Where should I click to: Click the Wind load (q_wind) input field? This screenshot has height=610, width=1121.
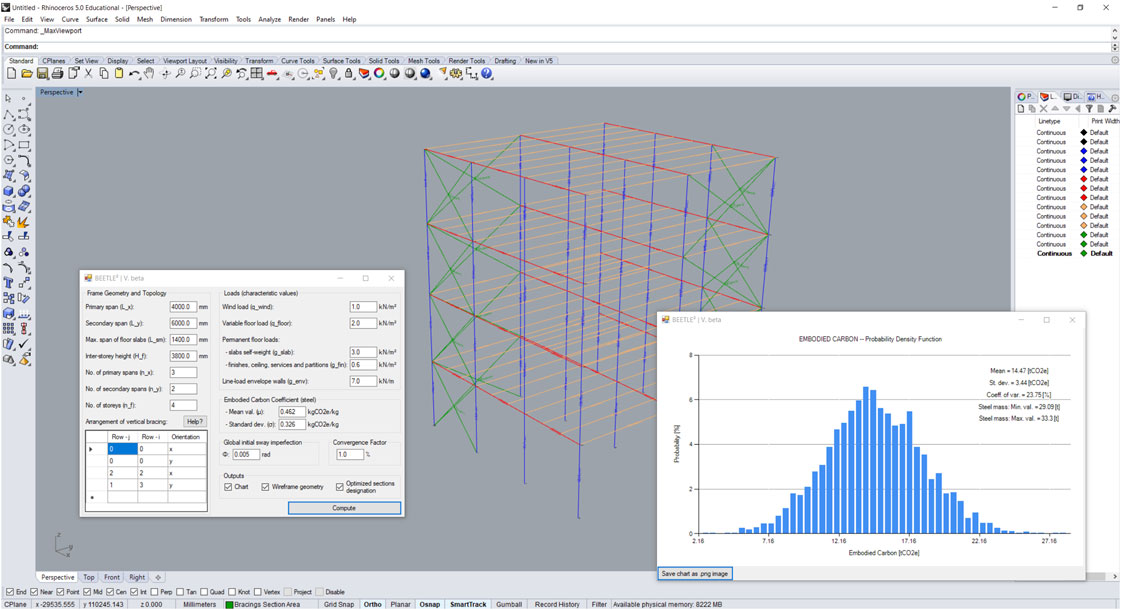pos(363,307)
